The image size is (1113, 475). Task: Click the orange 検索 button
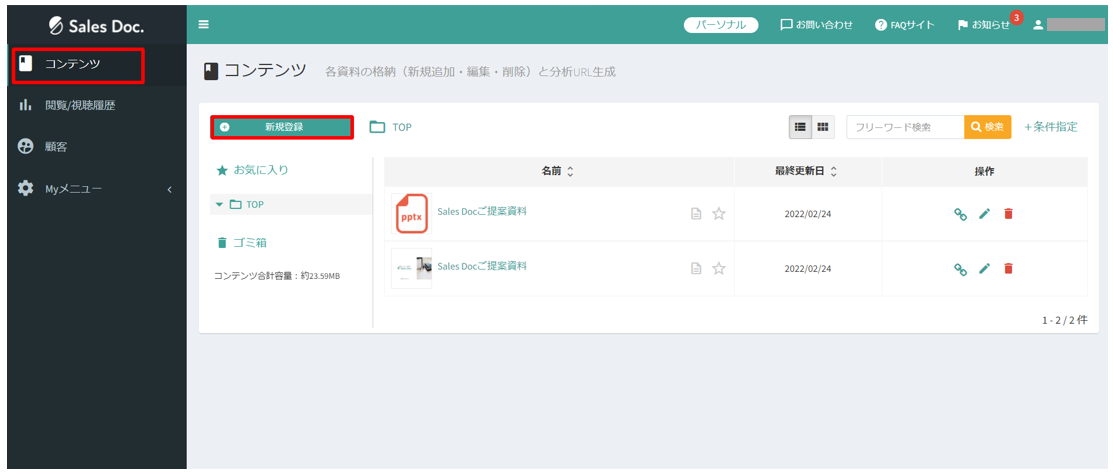pyautogui.click(x=987, y=127)
